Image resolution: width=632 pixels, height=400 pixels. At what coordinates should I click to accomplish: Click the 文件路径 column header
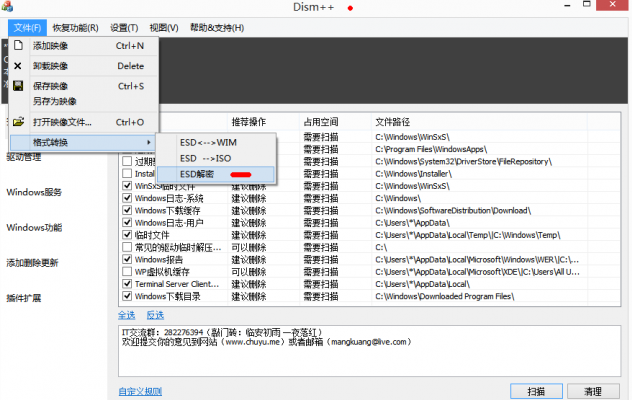(x=479, y=122)
